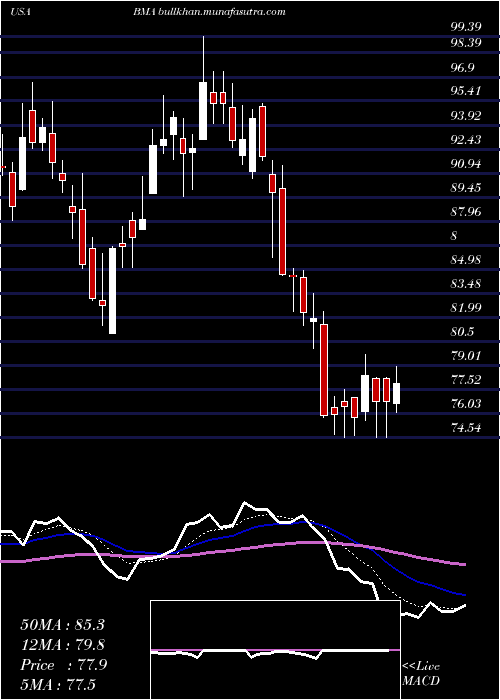Click the USA market label
Screen dimensions: 500x700
pyautogui.click(x=20, y=12)
